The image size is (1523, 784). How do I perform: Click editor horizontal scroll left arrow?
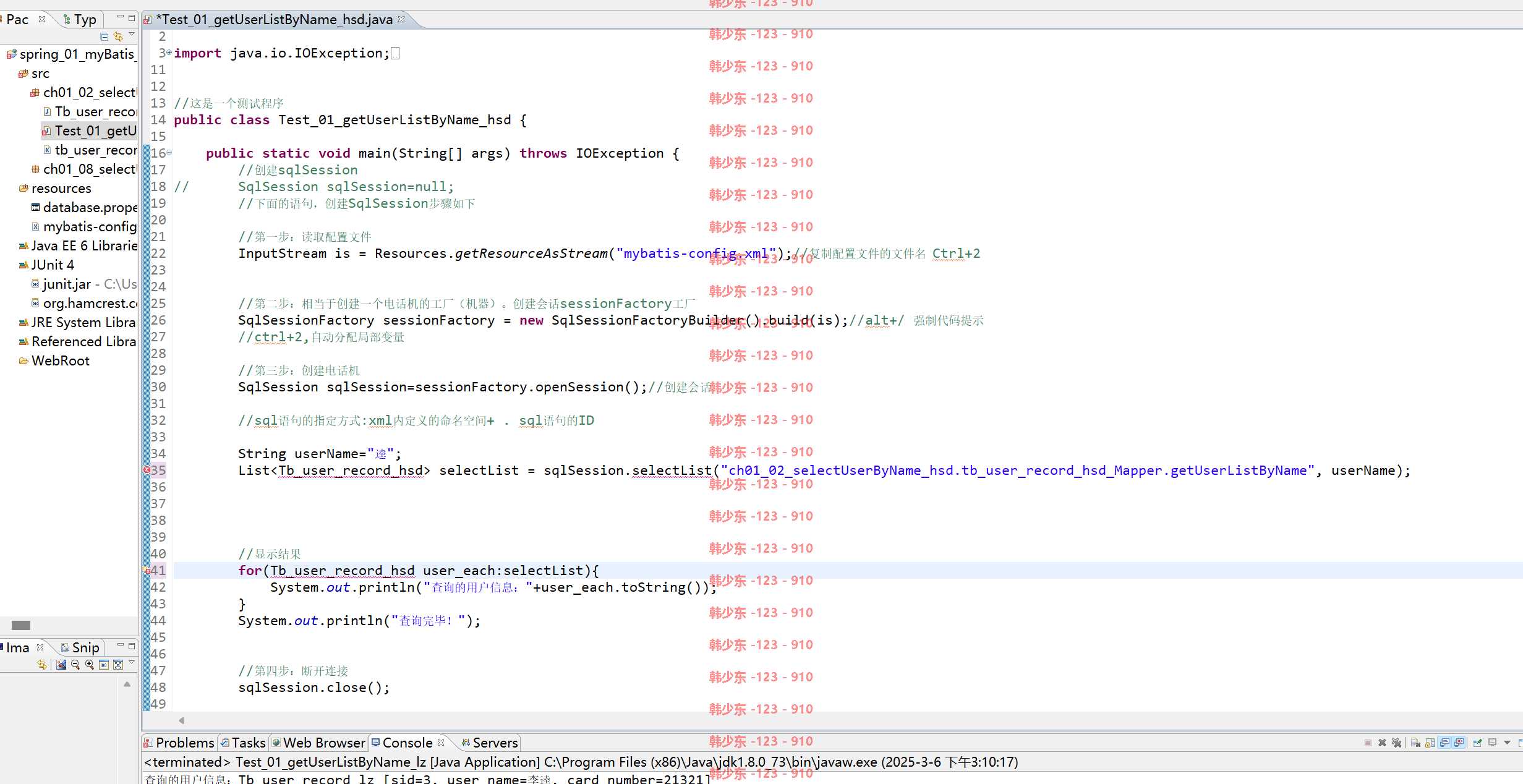[181, 720]
